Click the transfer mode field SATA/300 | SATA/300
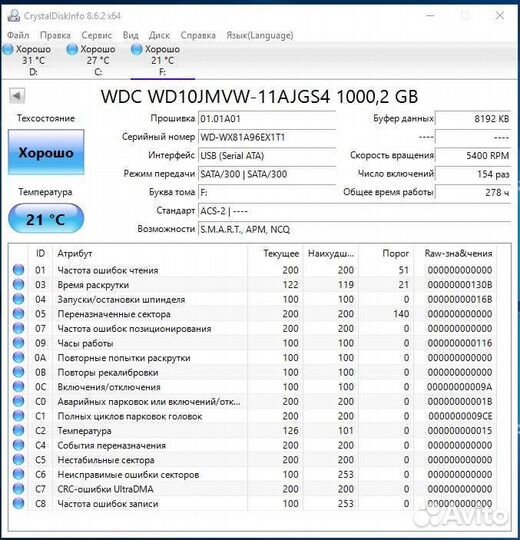This screenshot has width=520, height=540. [x=267, y=174]
